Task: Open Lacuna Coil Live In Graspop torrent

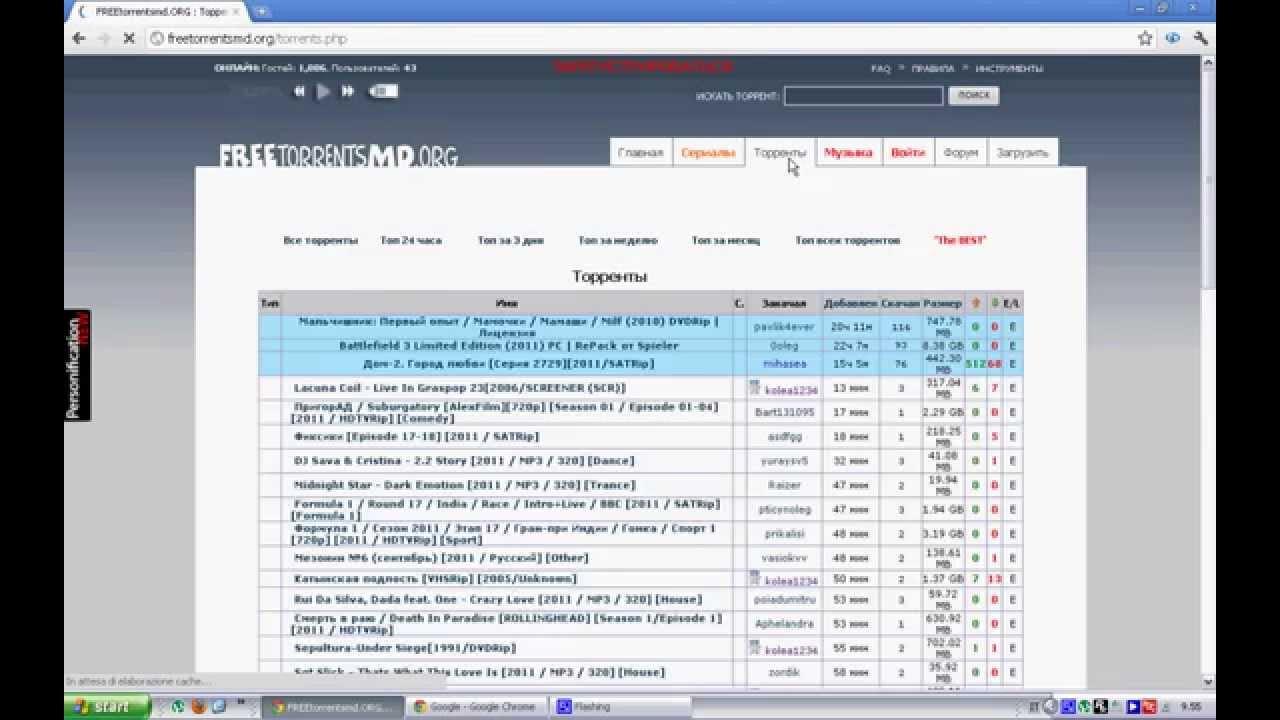Action: click(460, 388)
